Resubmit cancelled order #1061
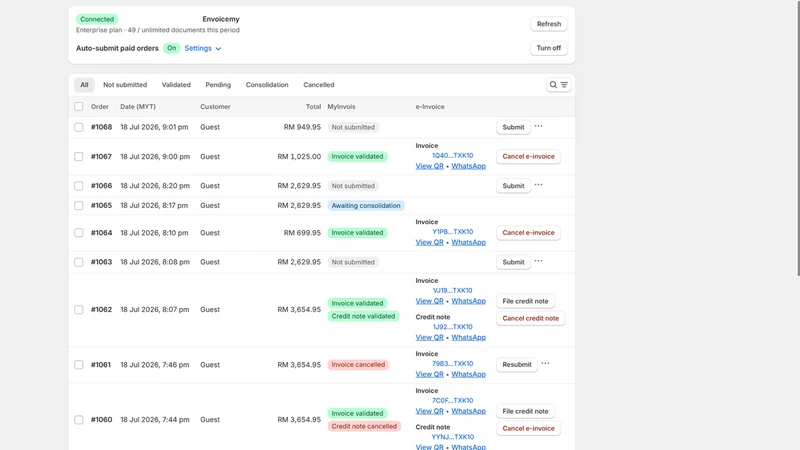Screen dimensions: 800x450 click(x=516, y=365)
